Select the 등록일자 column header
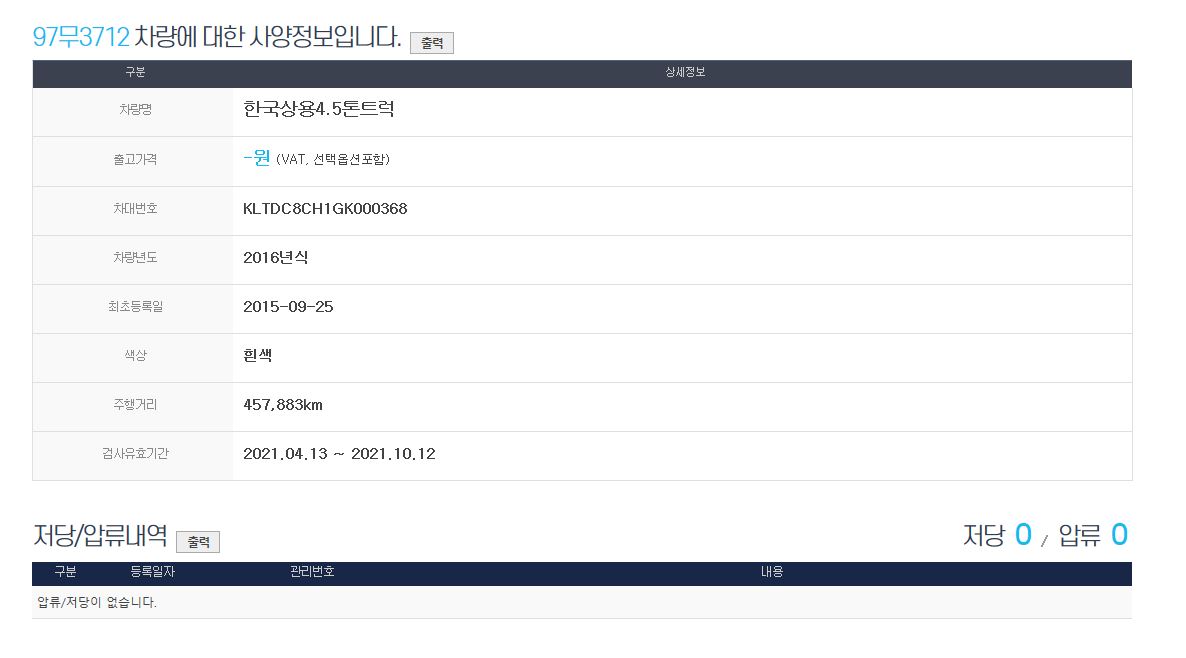Screen dimensions: 1186x658 152,572
